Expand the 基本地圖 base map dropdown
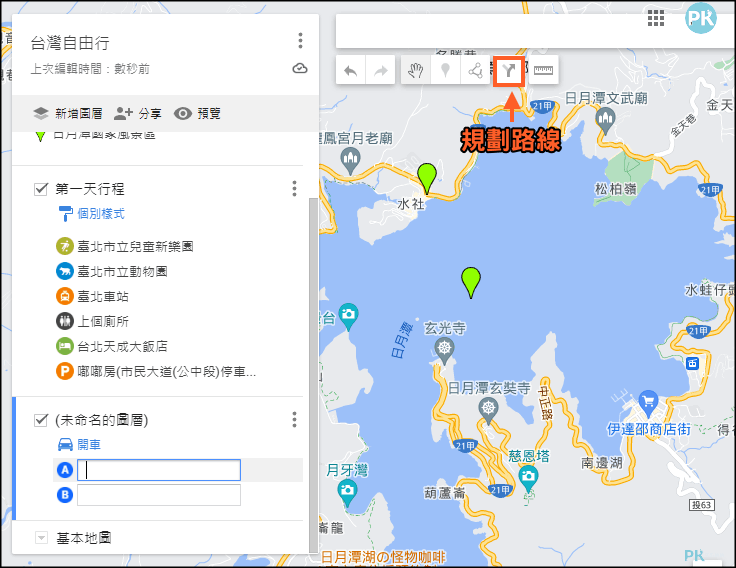736x568 pixels. tap(41, 537)
